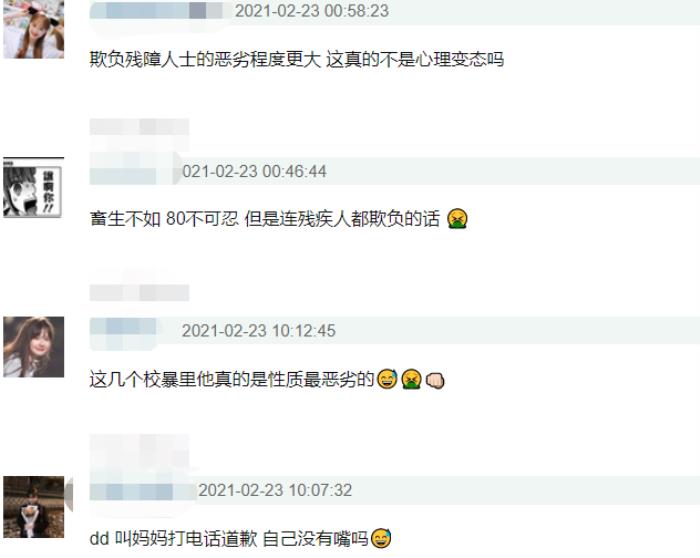Open the black-and-white manga avatar
The height and width of the screenshot is (558, 700).
click(33, 187)
